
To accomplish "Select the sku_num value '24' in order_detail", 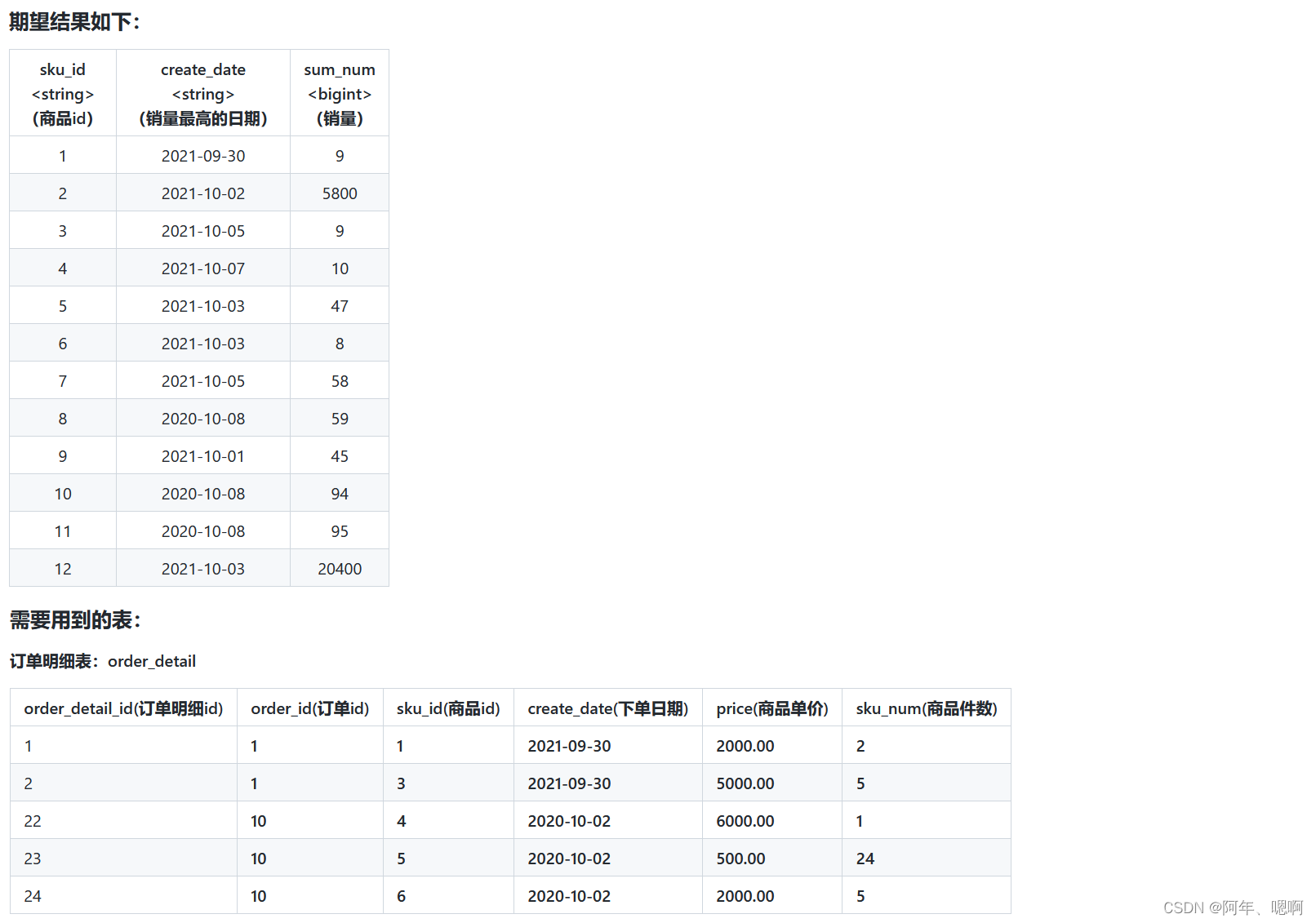I will [x=865, y=859].
